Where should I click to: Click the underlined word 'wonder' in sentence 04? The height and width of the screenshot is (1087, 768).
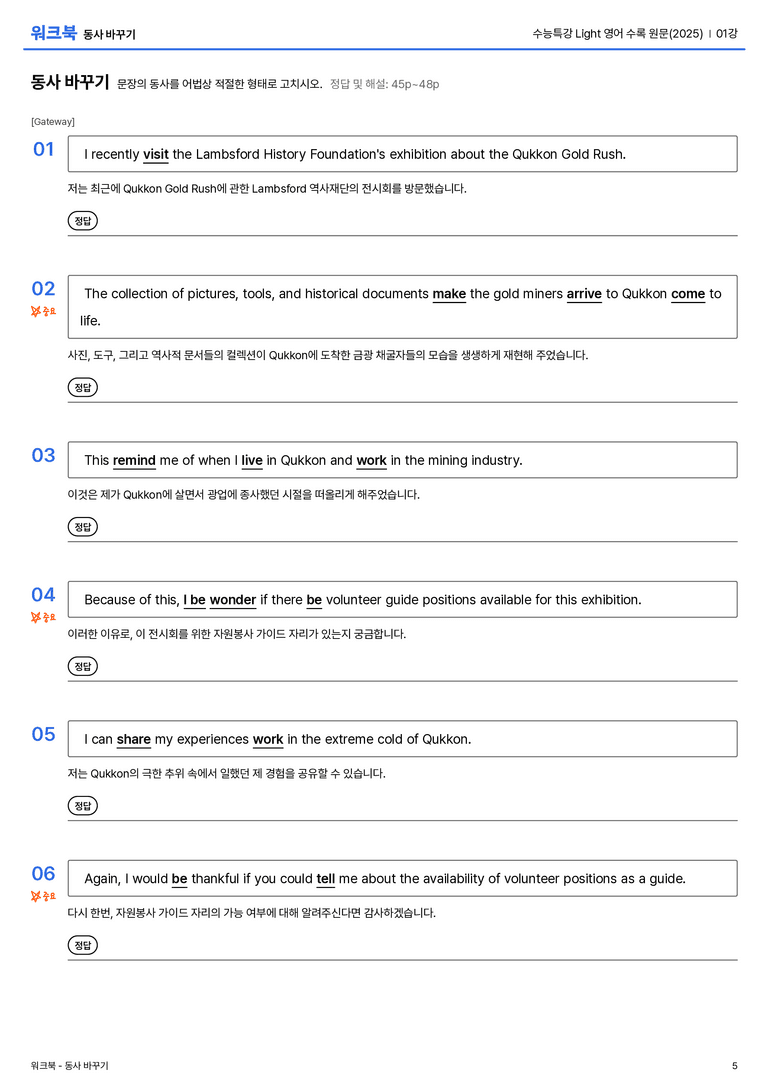click(x=233, y=600)
